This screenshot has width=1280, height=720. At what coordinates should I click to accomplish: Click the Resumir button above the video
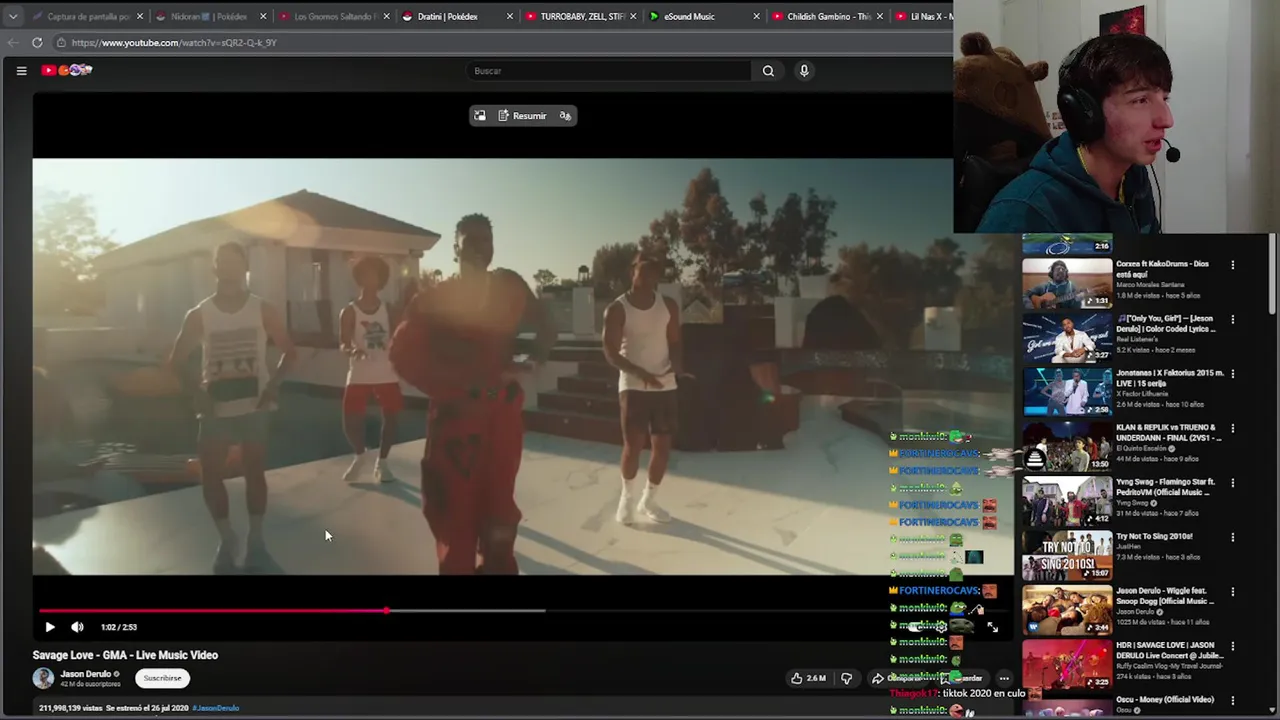click(522, 116)
